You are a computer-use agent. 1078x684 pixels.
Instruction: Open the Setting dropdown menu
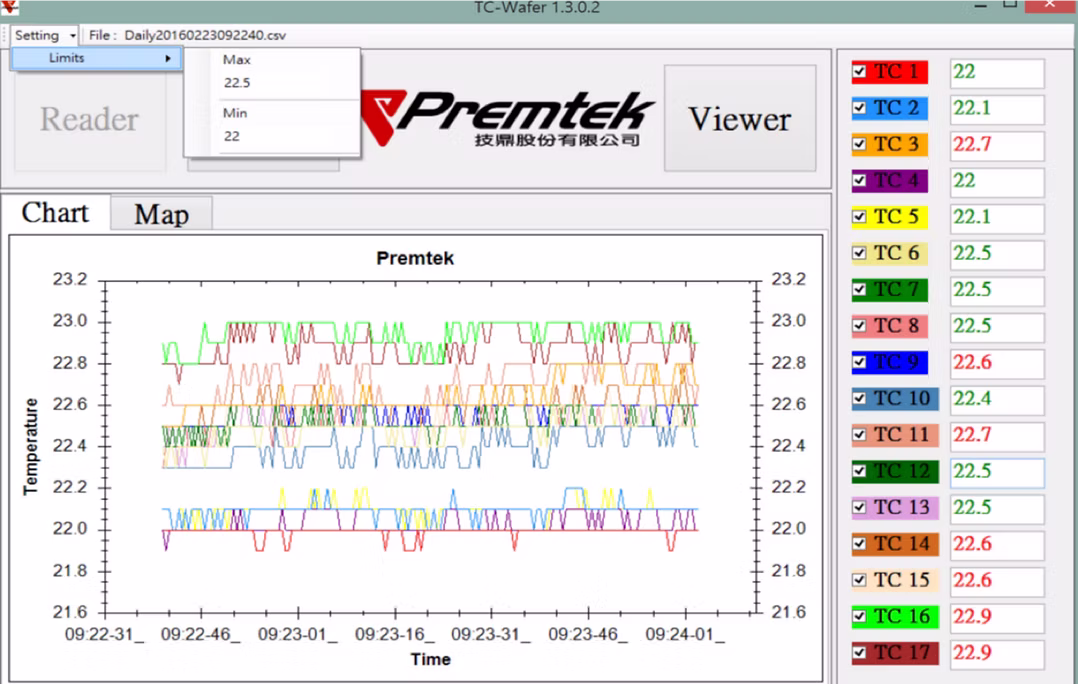click(44, 35)
